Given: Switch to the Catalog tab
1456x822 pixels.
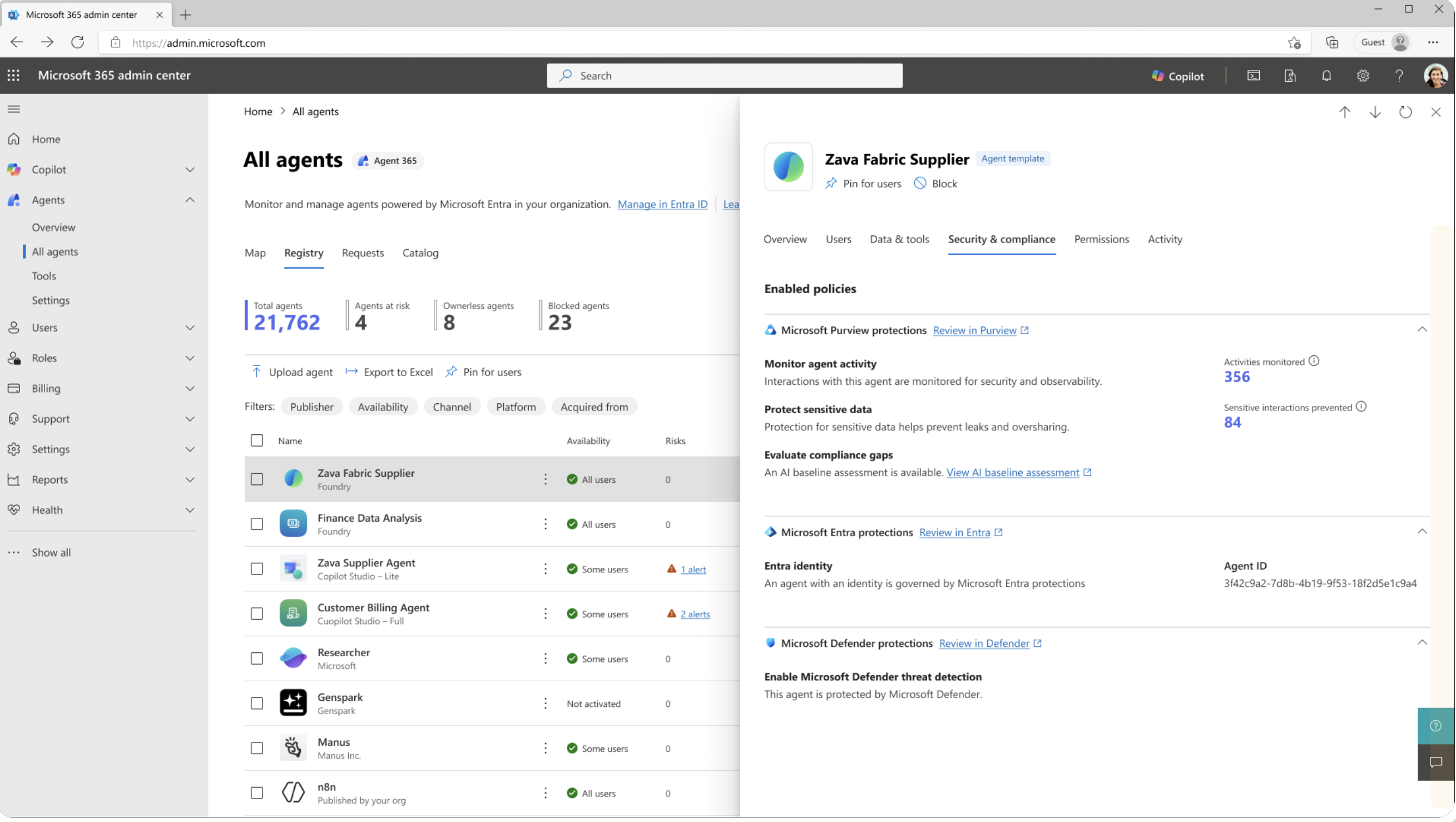Looking at the screenshot, I should 420,253.
